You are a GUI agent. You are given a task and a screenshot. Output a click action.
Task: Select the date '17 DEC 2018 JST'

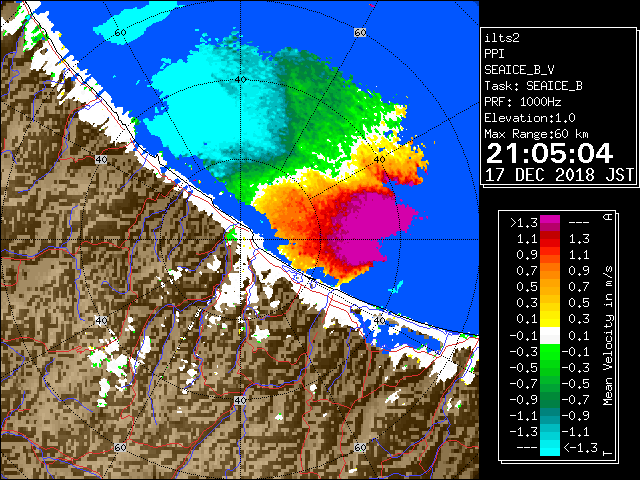click(x=559, y=175)
